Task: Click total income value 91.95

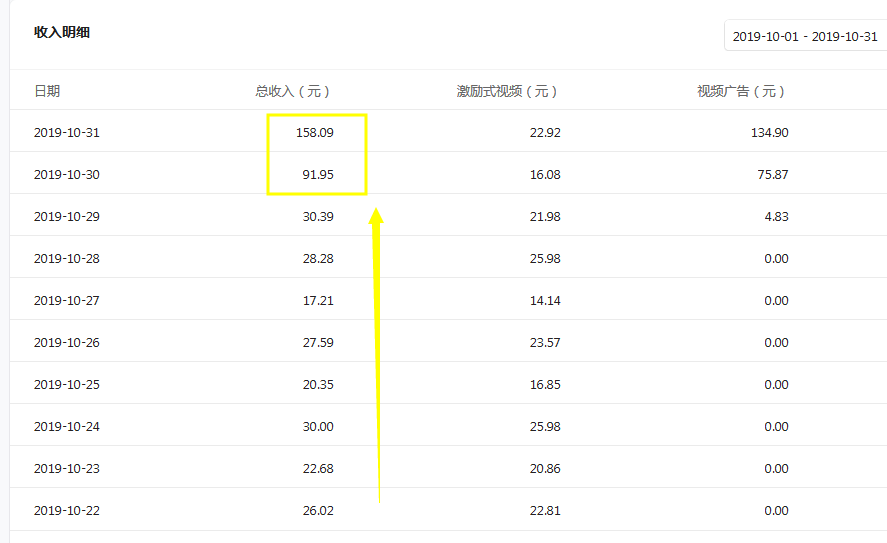Action: 318,175
